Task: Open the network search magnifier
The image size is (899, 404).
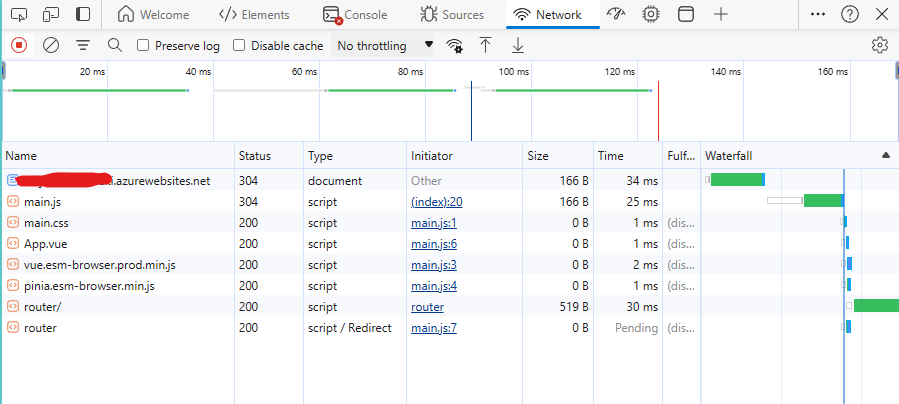Action: point(114,45)
